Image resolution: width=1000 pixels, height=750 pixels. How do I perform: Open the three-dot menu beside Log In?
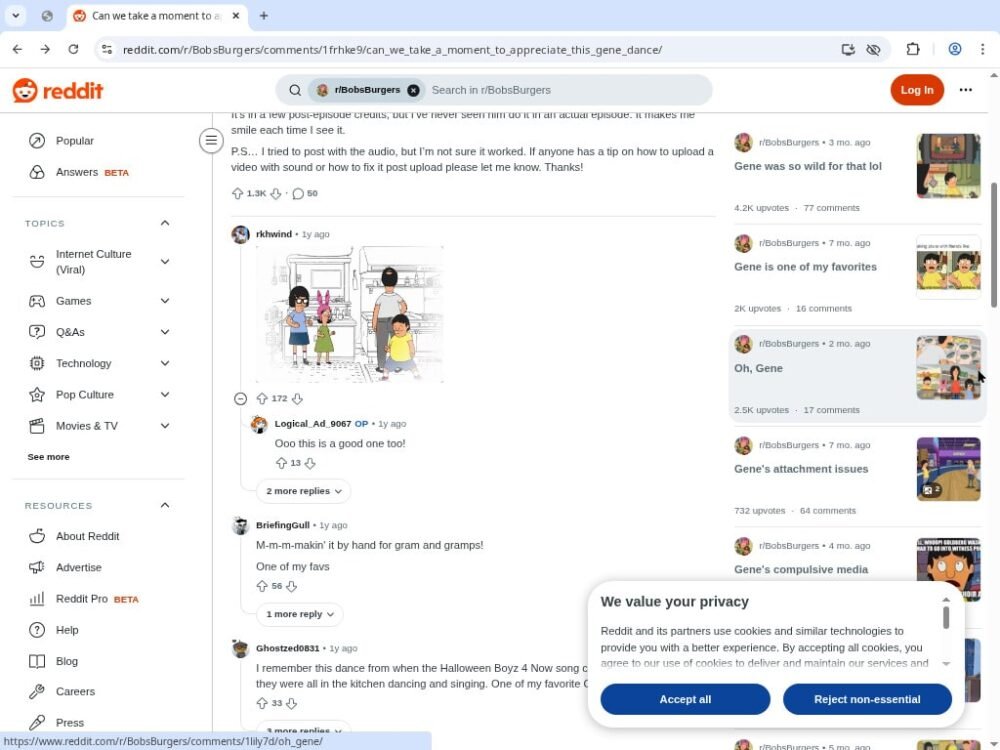965,90
